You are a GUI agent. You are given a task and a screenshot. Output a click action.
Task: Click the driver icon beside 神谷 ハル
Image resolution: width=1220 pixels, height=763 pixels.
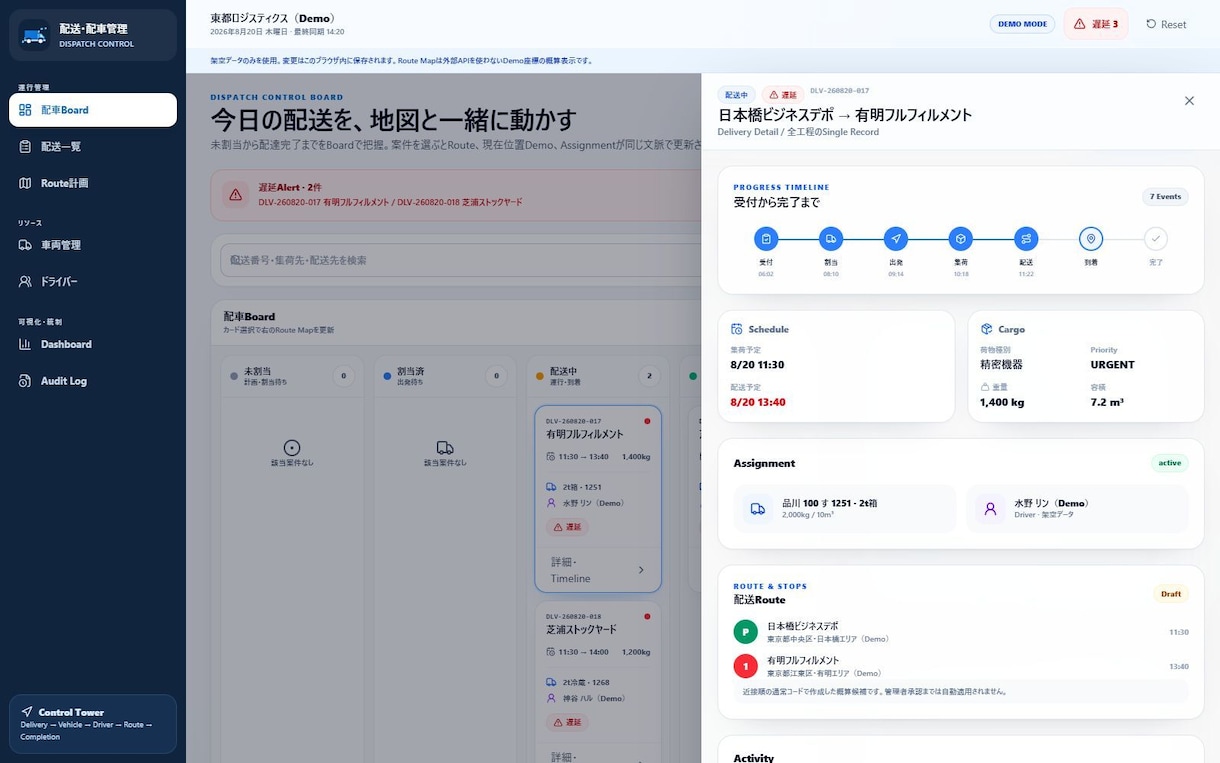[552, 698]
